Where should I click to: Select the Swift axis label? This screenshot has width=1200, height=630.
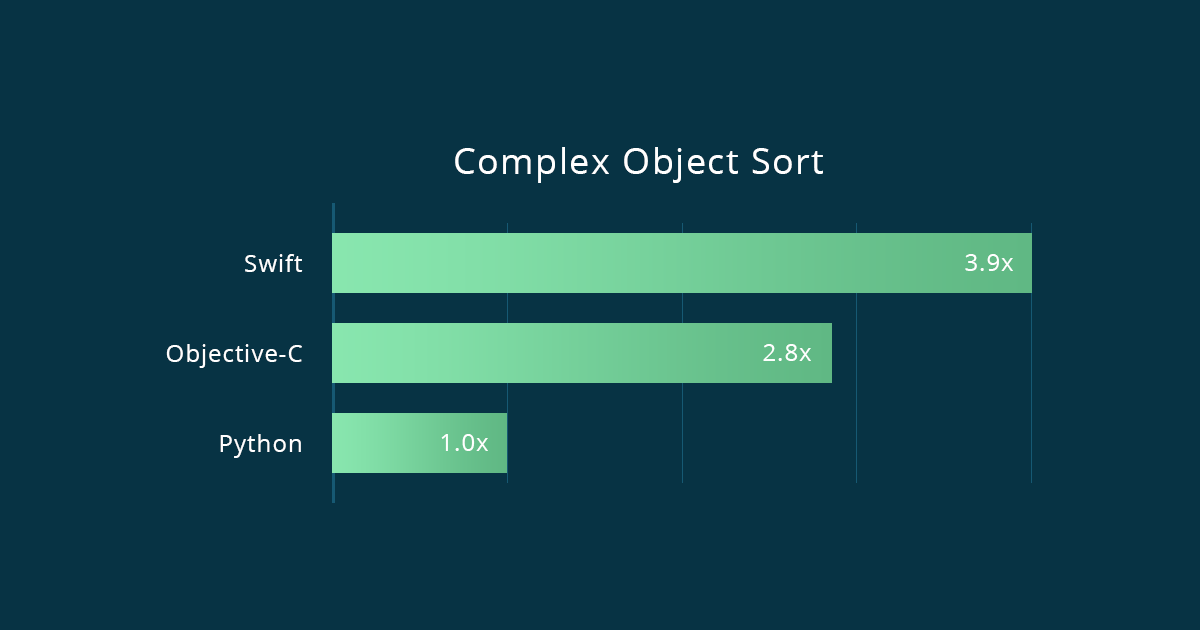(x=273, y=264)
